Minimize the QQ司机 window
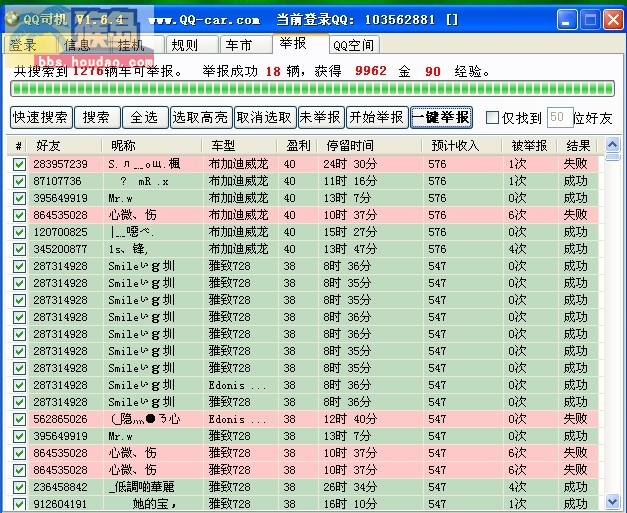The width and height of the screenshot is (627, 513). (x=566, y=20)
